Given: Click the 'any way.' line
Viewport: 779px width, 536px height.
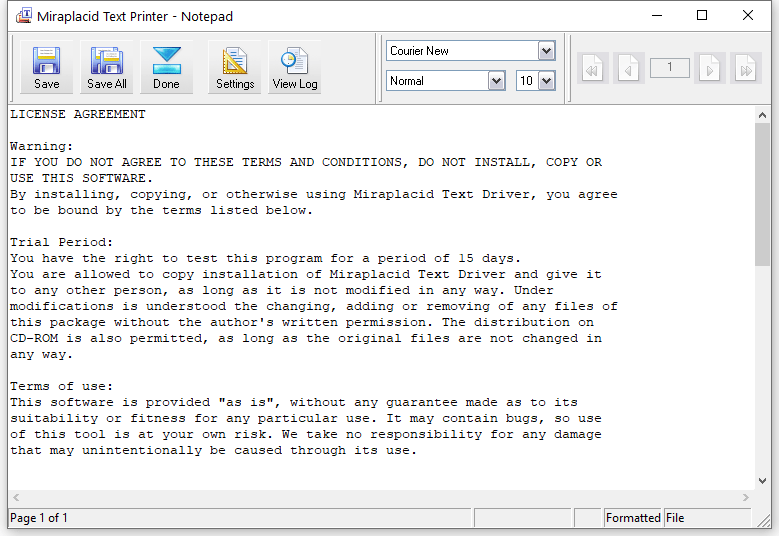Looking at the screenshot, I should point(42,354).
